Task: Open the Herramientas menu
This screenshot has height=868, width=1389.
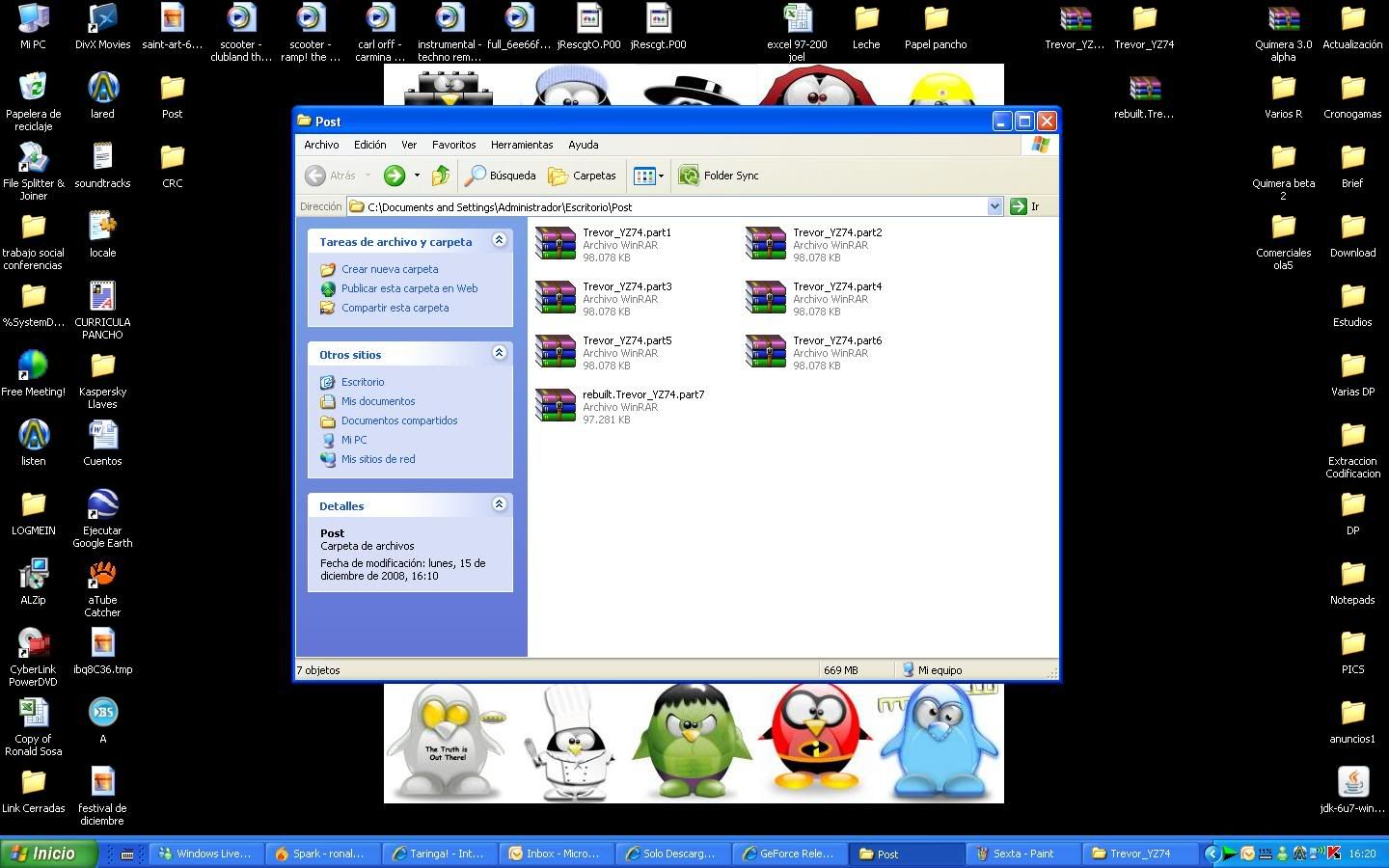Action: [x=522, y=145]
